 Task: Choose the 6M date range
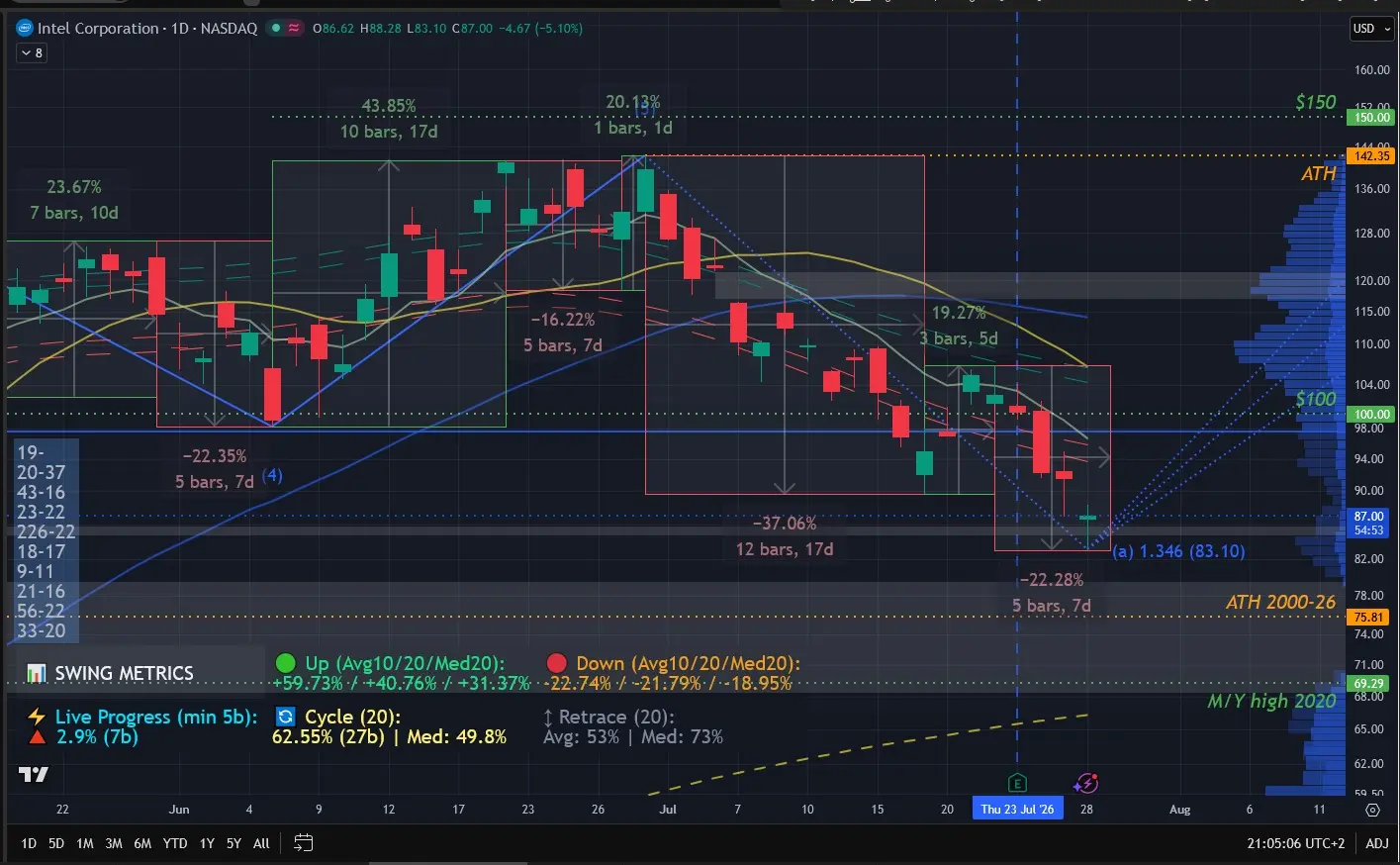[x=142, y=843]
